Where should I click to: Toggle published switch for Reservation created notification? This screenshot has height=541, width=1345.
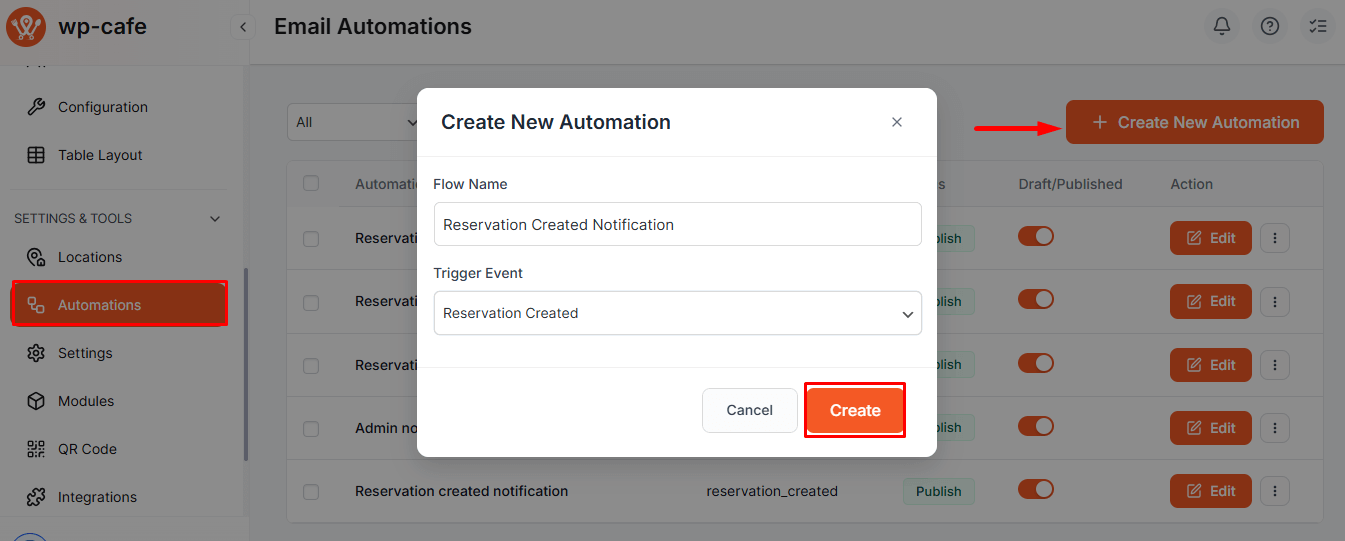(1036, 490)
